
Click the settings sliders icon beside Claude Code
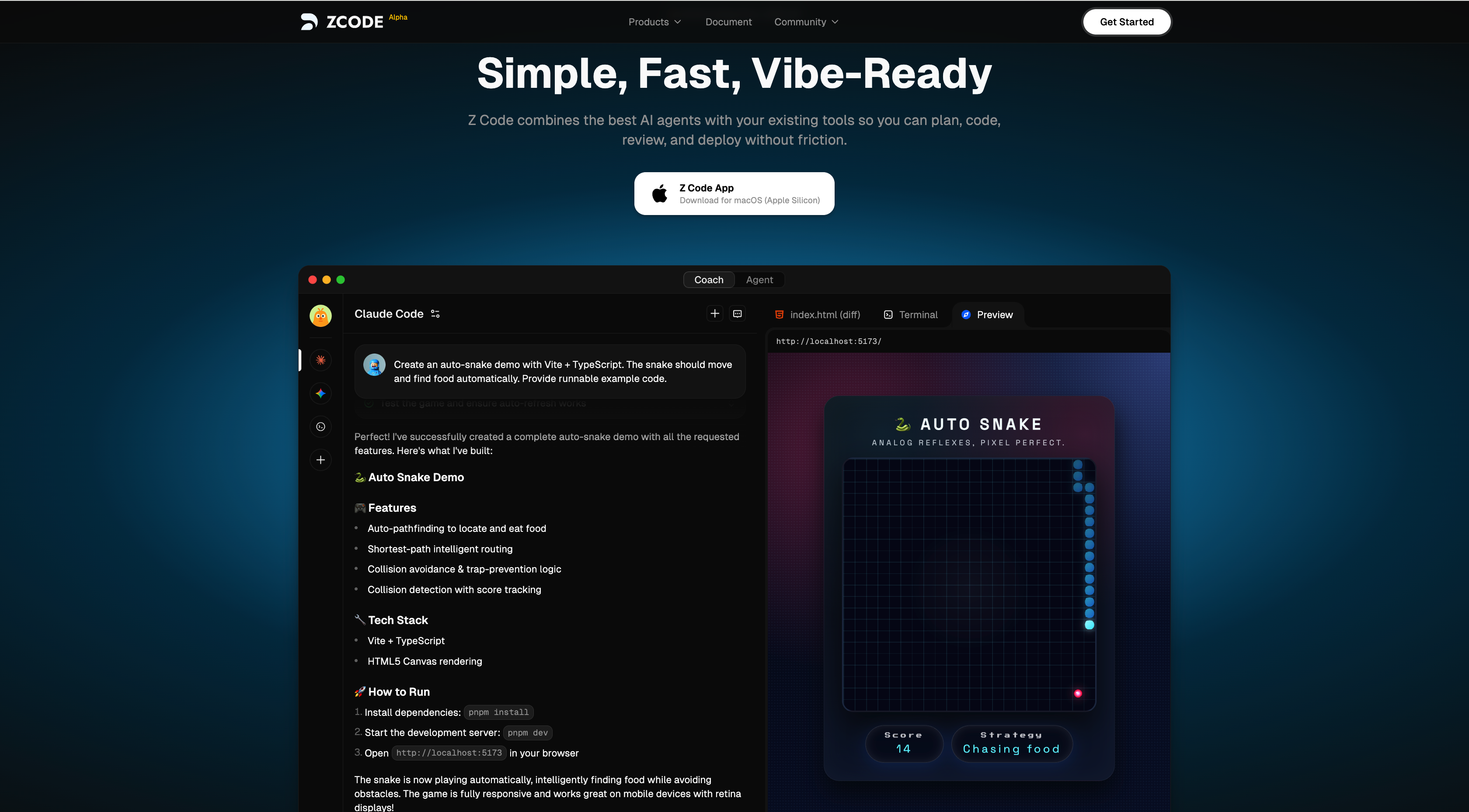(435, 314)
